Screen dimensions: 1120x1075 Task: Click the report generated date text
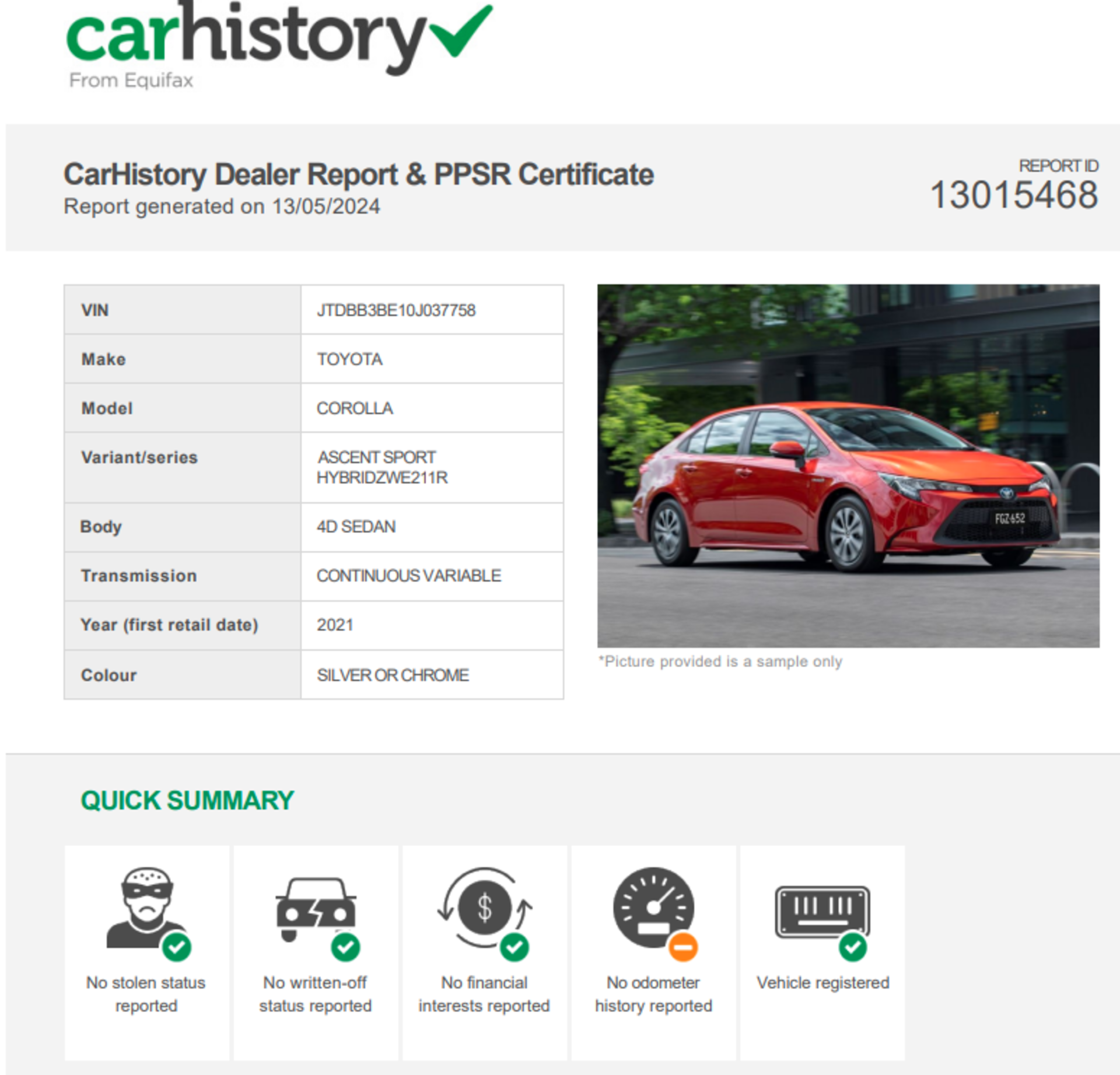tap(222, 206)
